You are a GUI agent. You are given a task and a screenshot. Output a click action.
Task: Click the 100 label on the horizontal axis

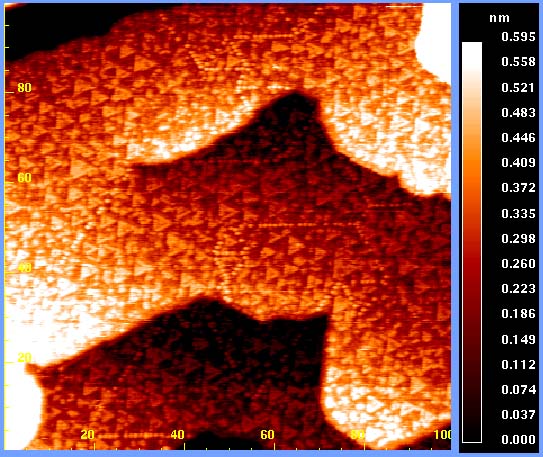point(443,434)
